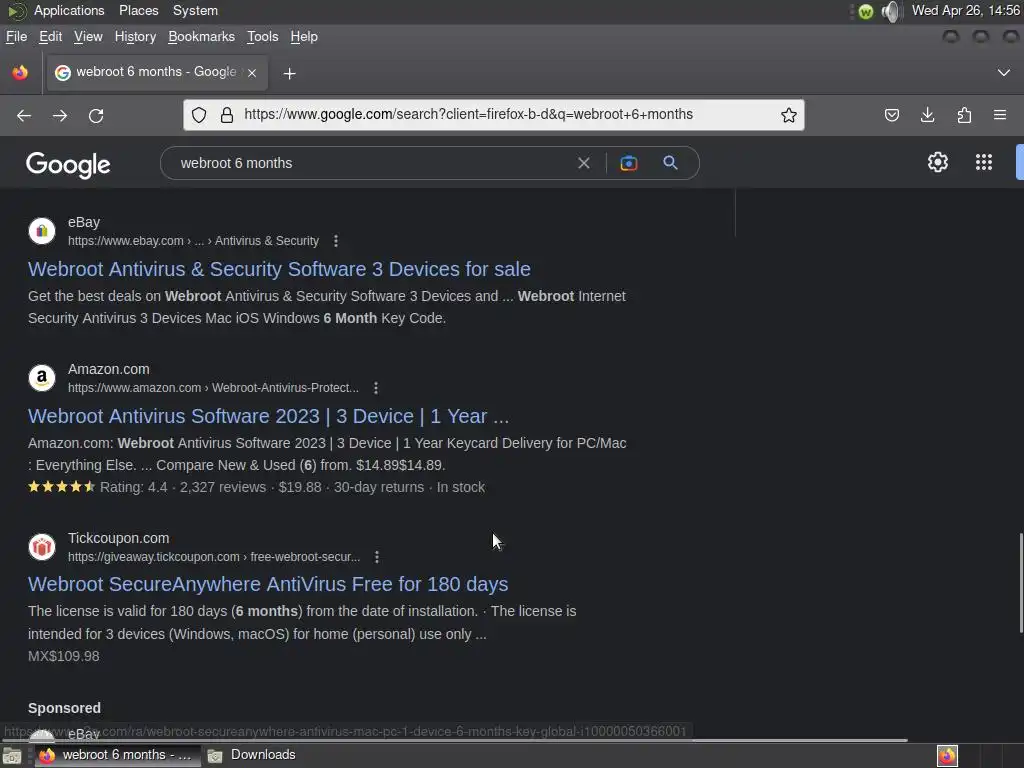Image resolution: width=1024 pixels, height=768 pixels.
Task: Open the Extensions panel
Action: click(964, 116)
